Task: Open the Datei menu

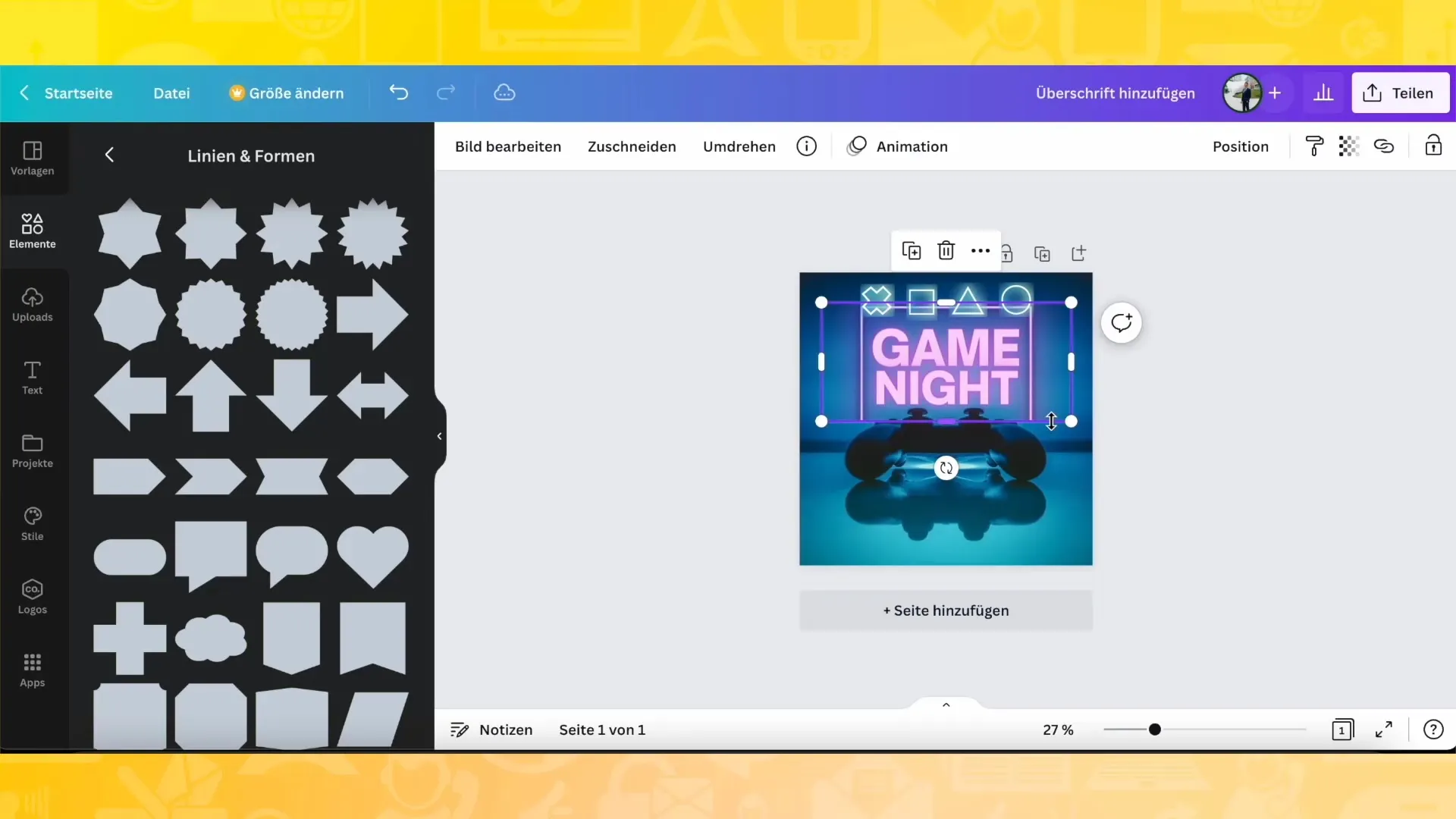Action: click(x=171, y=92)
